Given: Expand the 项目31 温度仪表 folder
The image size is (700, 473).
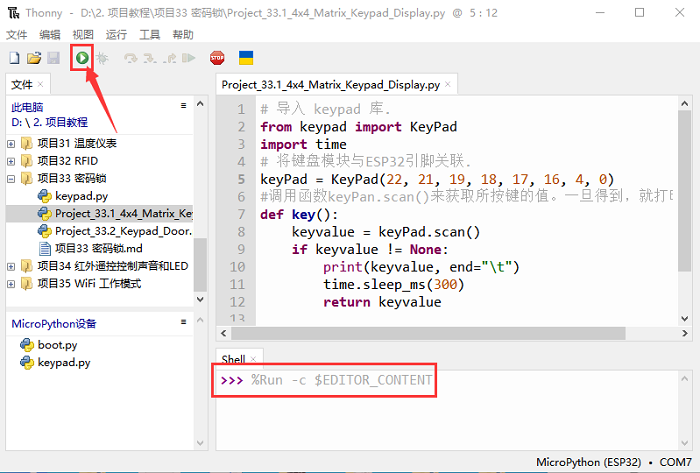Looking at the screenshot, I should coord(11,143).
